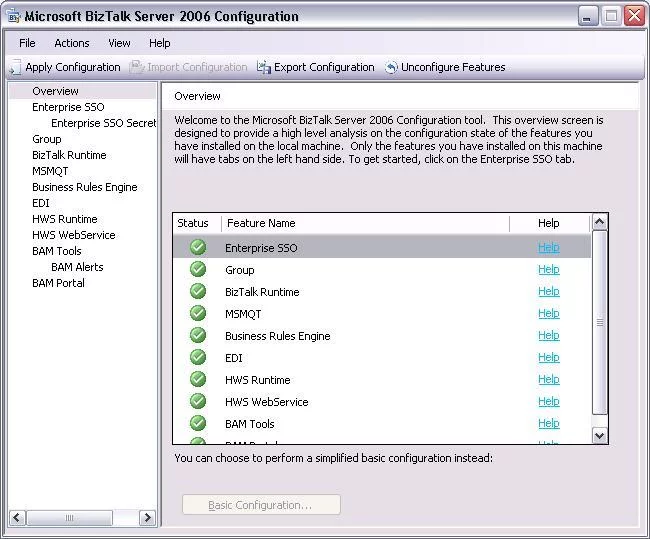The image size is (650, 539).
Task: Select HWS Runtime in left navigation
Action: click(65, 219)
